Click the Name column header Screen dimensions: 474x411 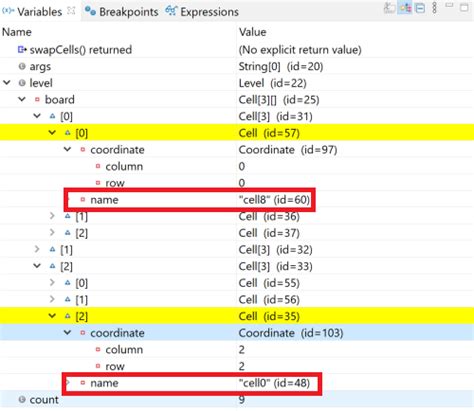coord(17,32)
